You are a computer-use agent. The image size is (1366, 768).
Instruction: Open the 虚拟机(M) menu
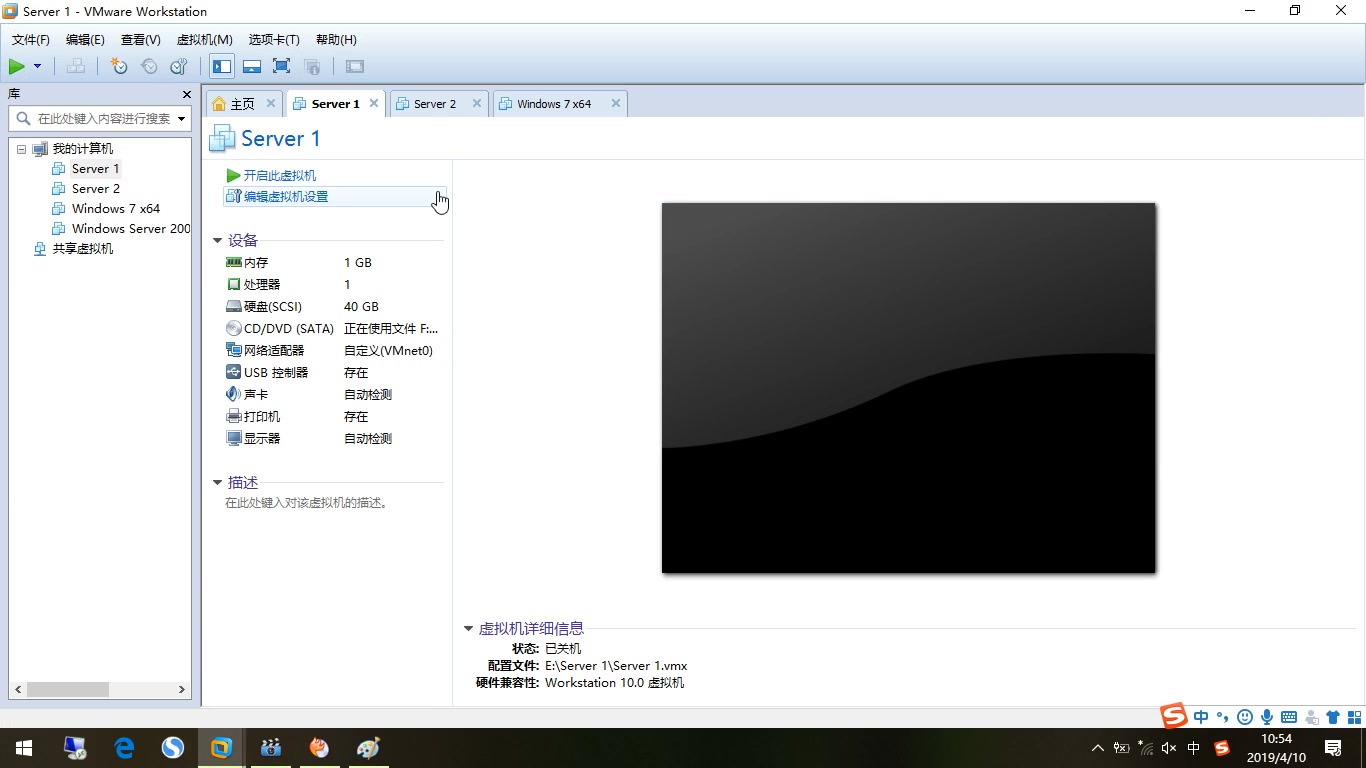[x=204, y=40]
